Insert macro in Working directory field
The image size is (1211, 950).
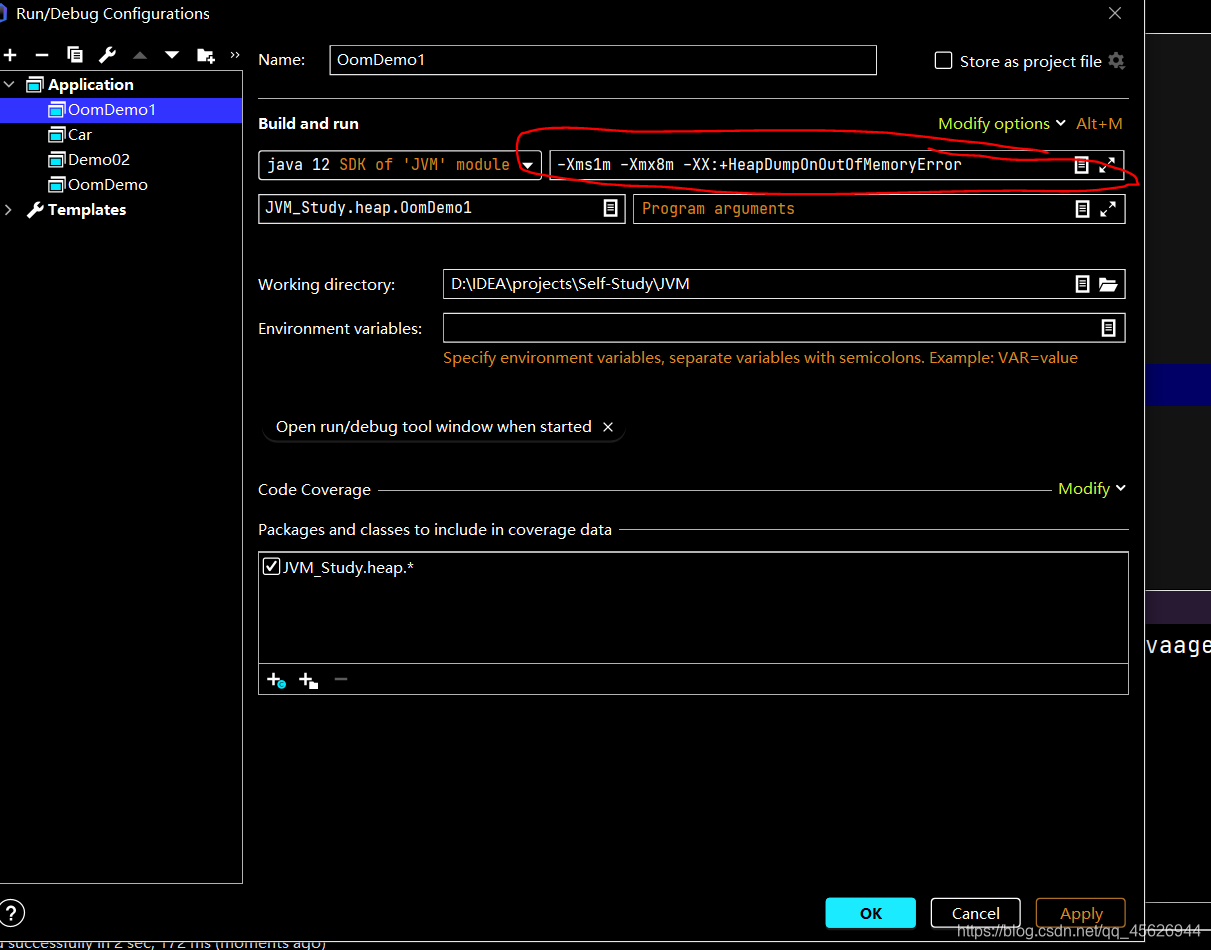click(x=1082, y=284)
